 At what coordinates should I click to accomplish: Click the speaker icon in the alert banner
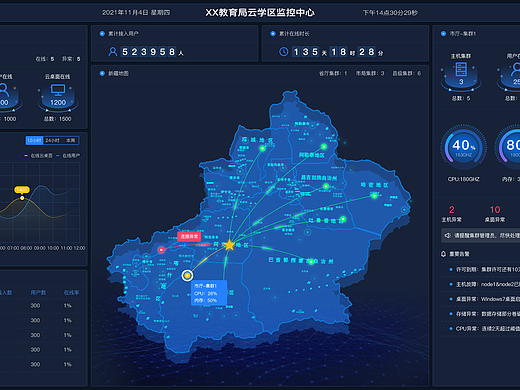447,236
